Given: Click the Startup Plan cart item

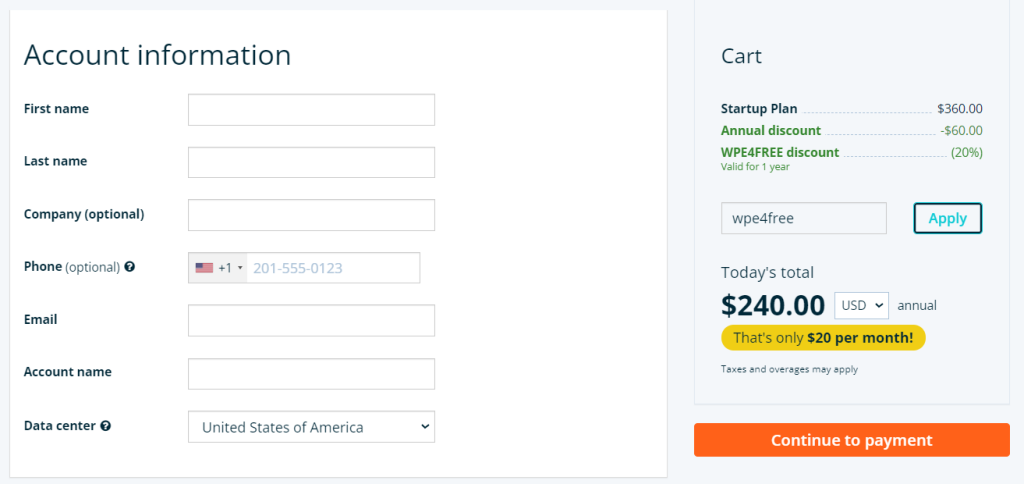Looking at the screenshot, I should 852,108.
